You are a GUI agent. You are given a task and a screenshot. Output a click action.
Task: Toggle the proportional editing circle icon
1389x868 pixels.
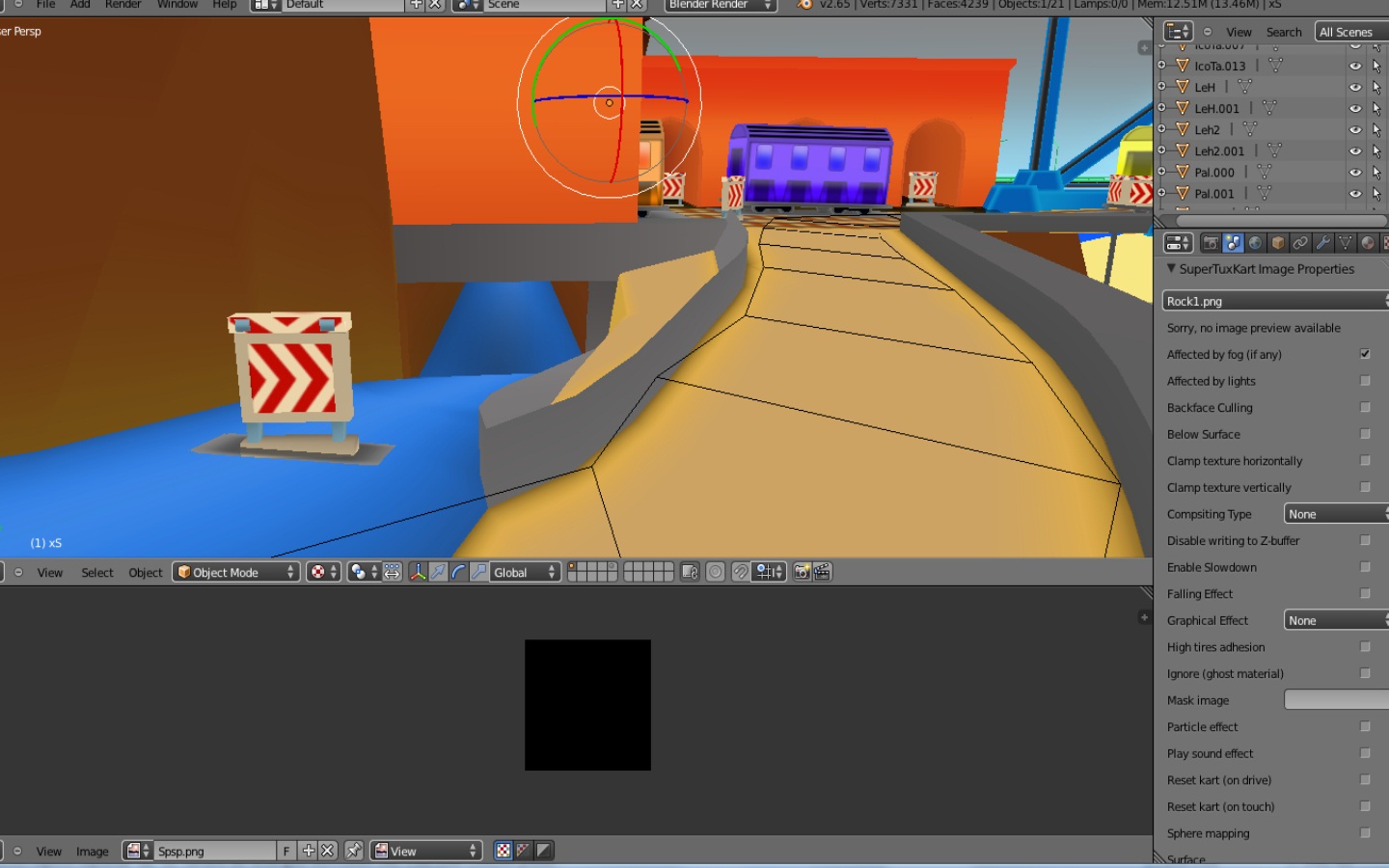tap(715, 572)
